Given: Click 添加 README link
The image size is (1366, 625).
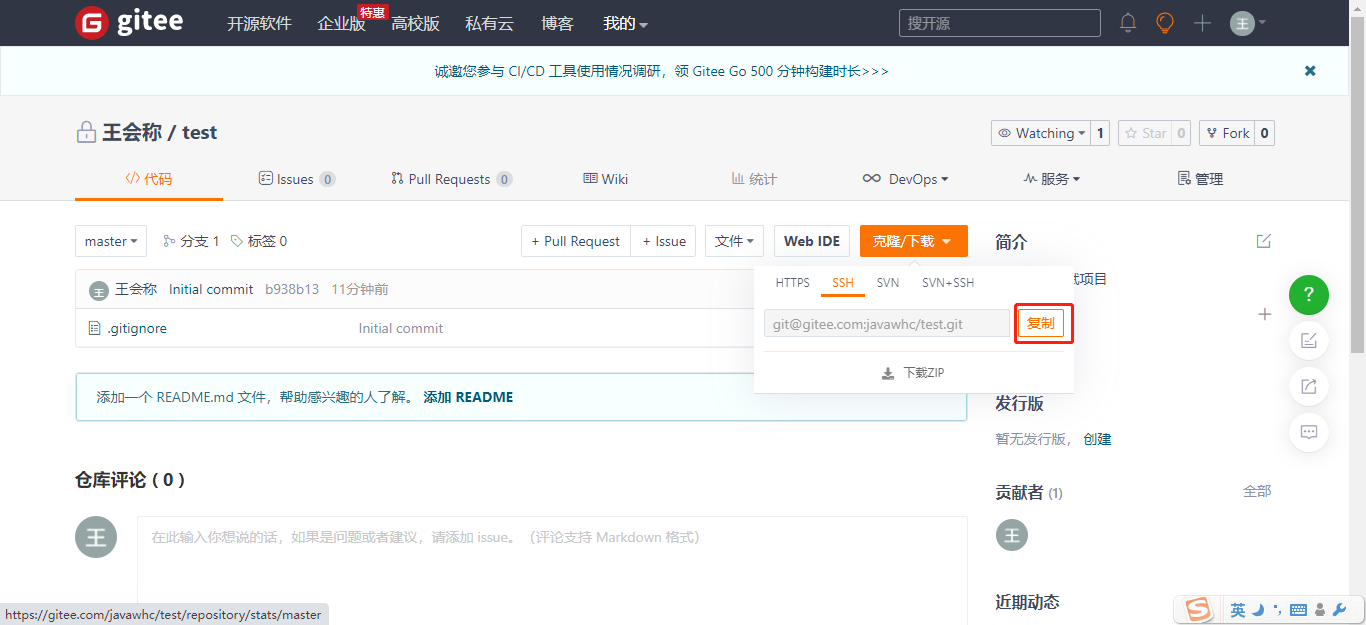Looking at the screenshot, I should coord(468,397).
